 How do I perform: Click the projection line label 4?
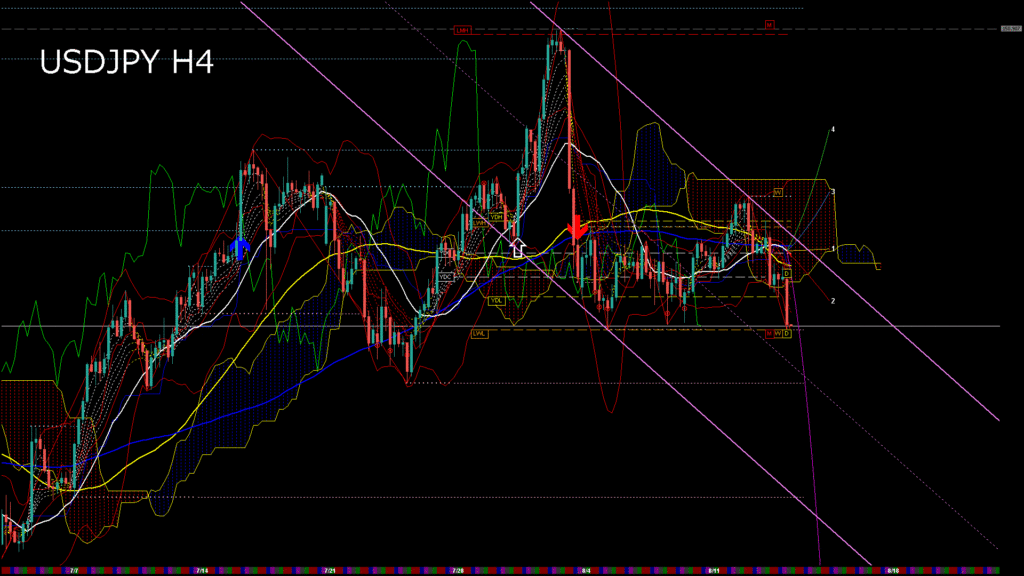(x=832, y=130)
